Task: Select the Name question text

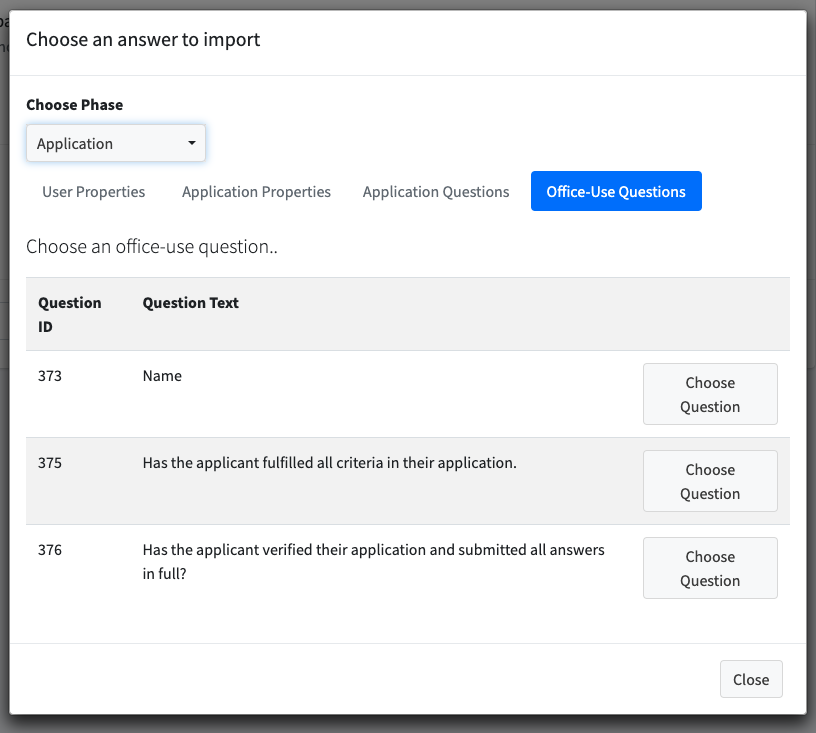Action: (162, 376)
